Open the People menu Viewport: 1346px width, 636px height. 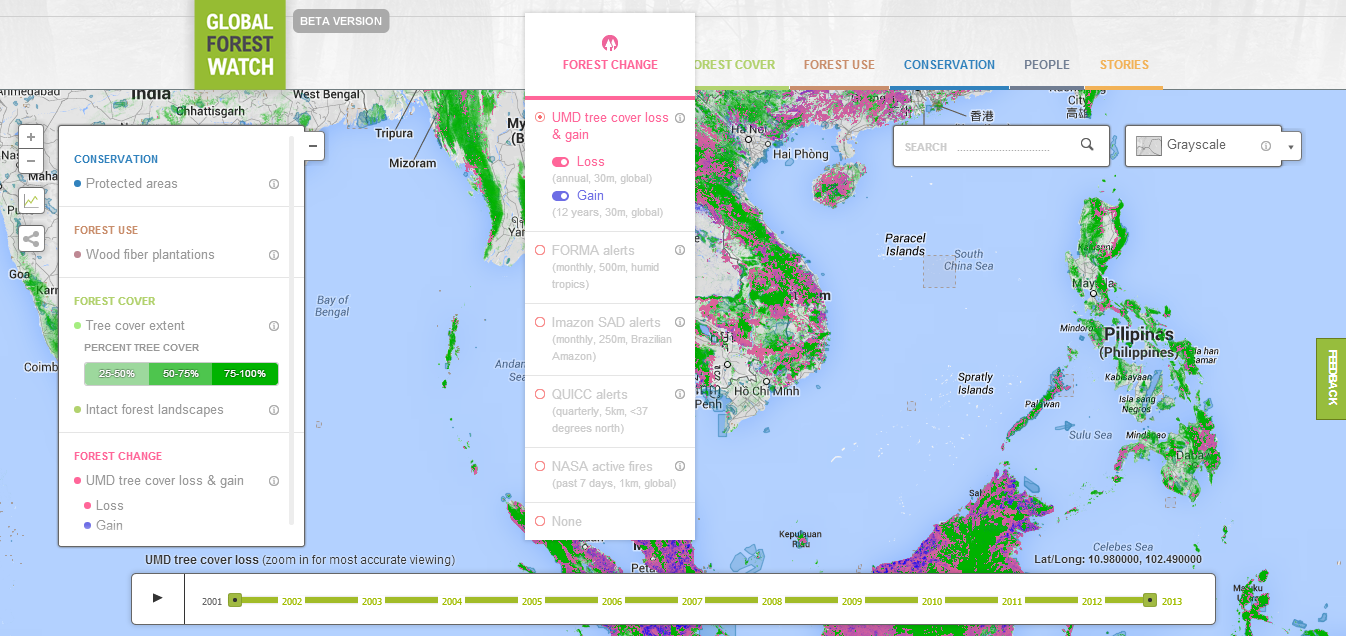coord(1047,65)
